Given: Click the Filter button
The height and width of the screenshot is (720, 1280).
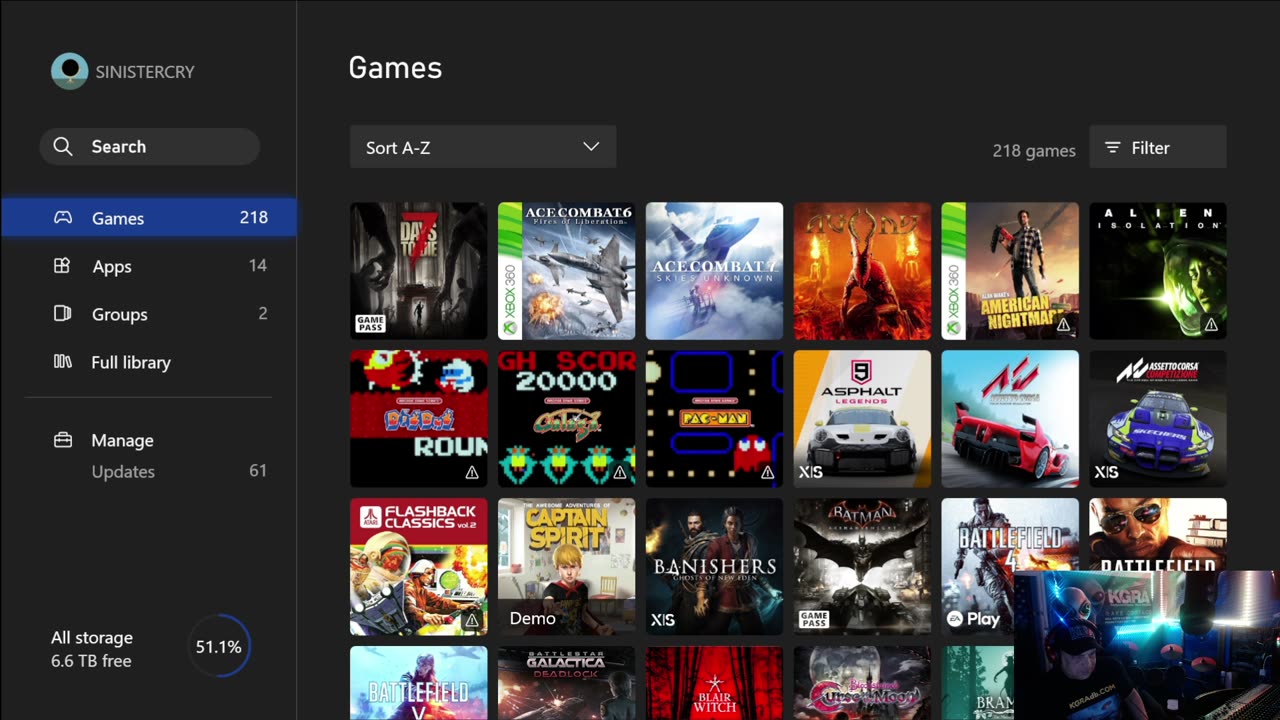Looking at the screenshot, I should (1158, 147).
